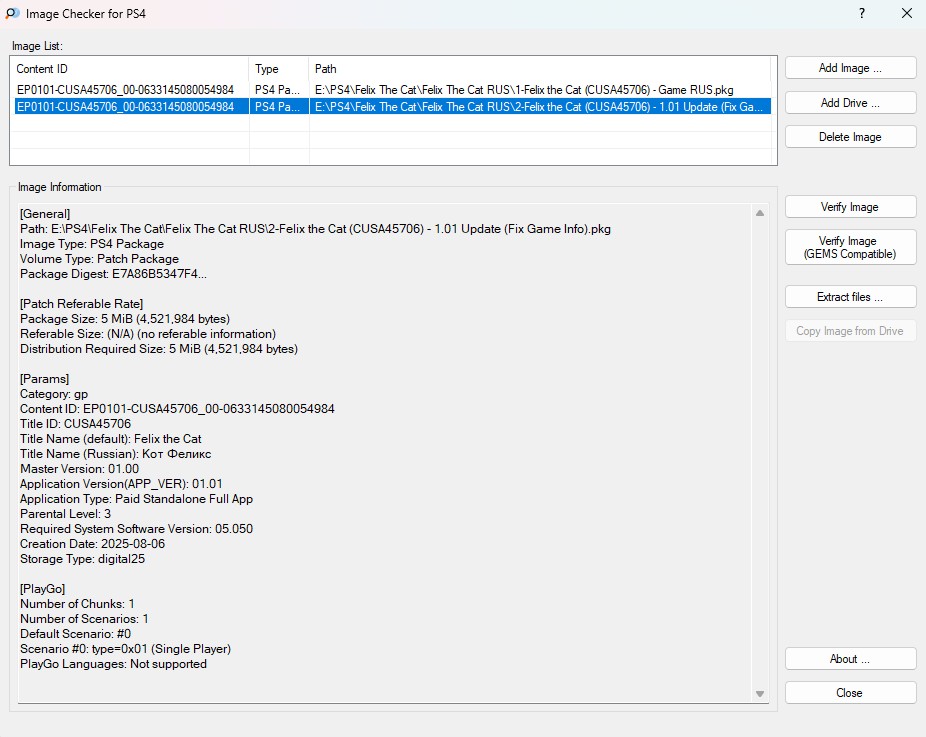Click 'Required System Software Version: 05.050'

pos(136,529)
